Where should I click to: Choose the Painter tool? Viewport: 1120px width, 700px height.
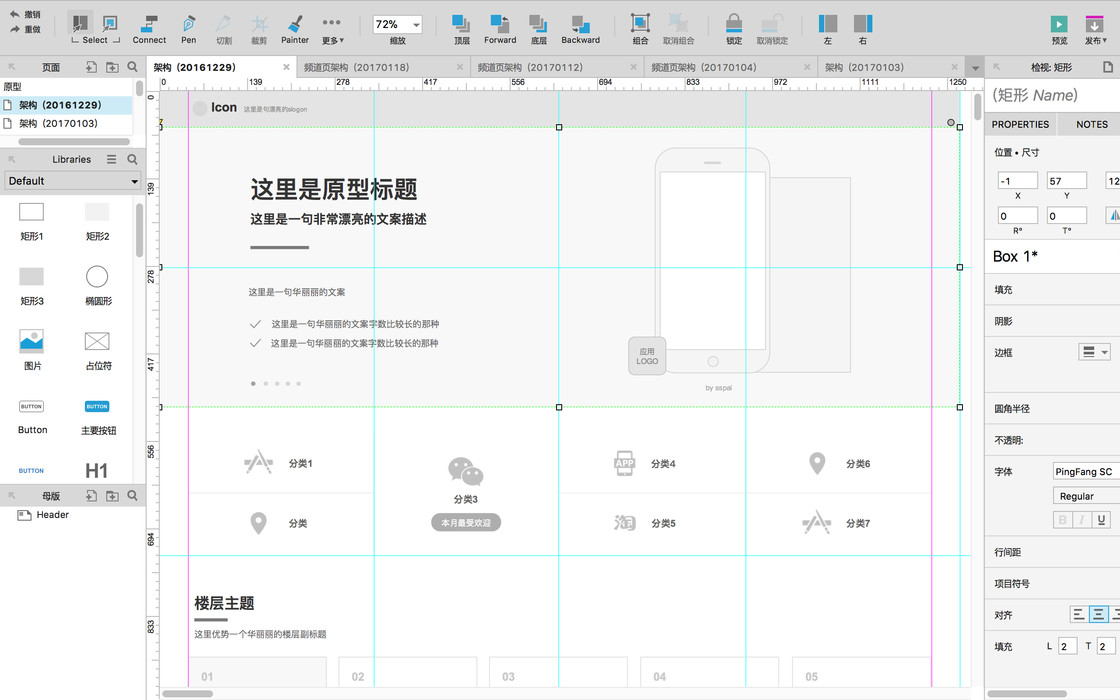click(295, 29)
